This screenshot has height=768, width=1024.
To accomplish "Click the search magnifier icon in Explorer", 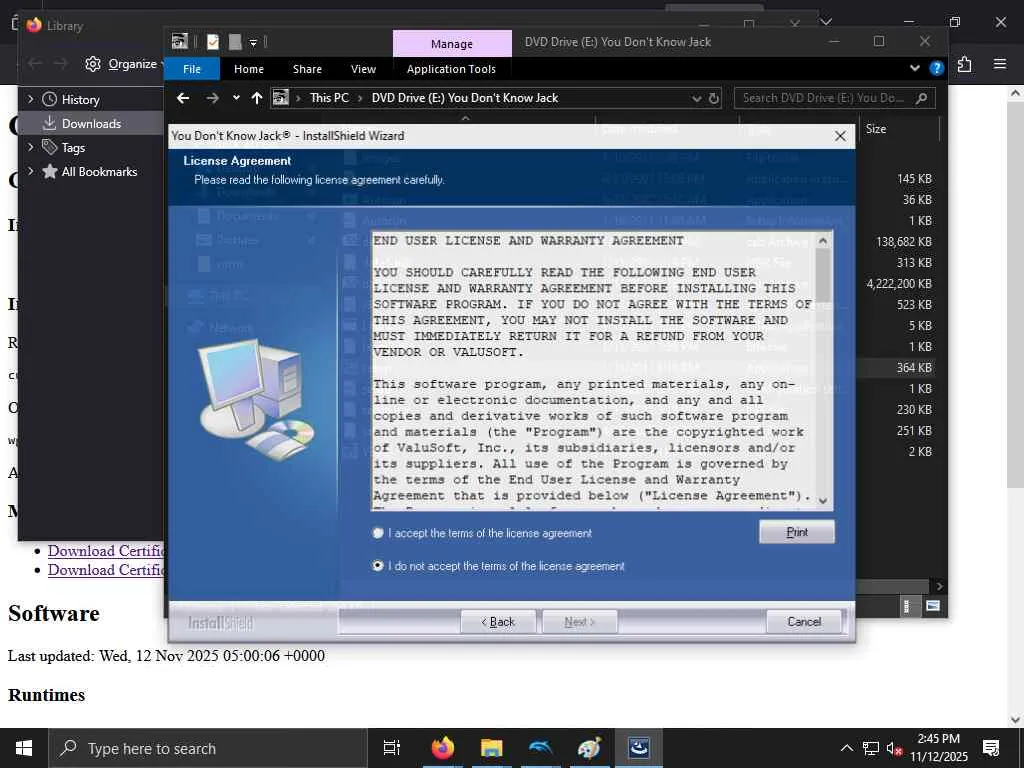I will coord(921,98).
